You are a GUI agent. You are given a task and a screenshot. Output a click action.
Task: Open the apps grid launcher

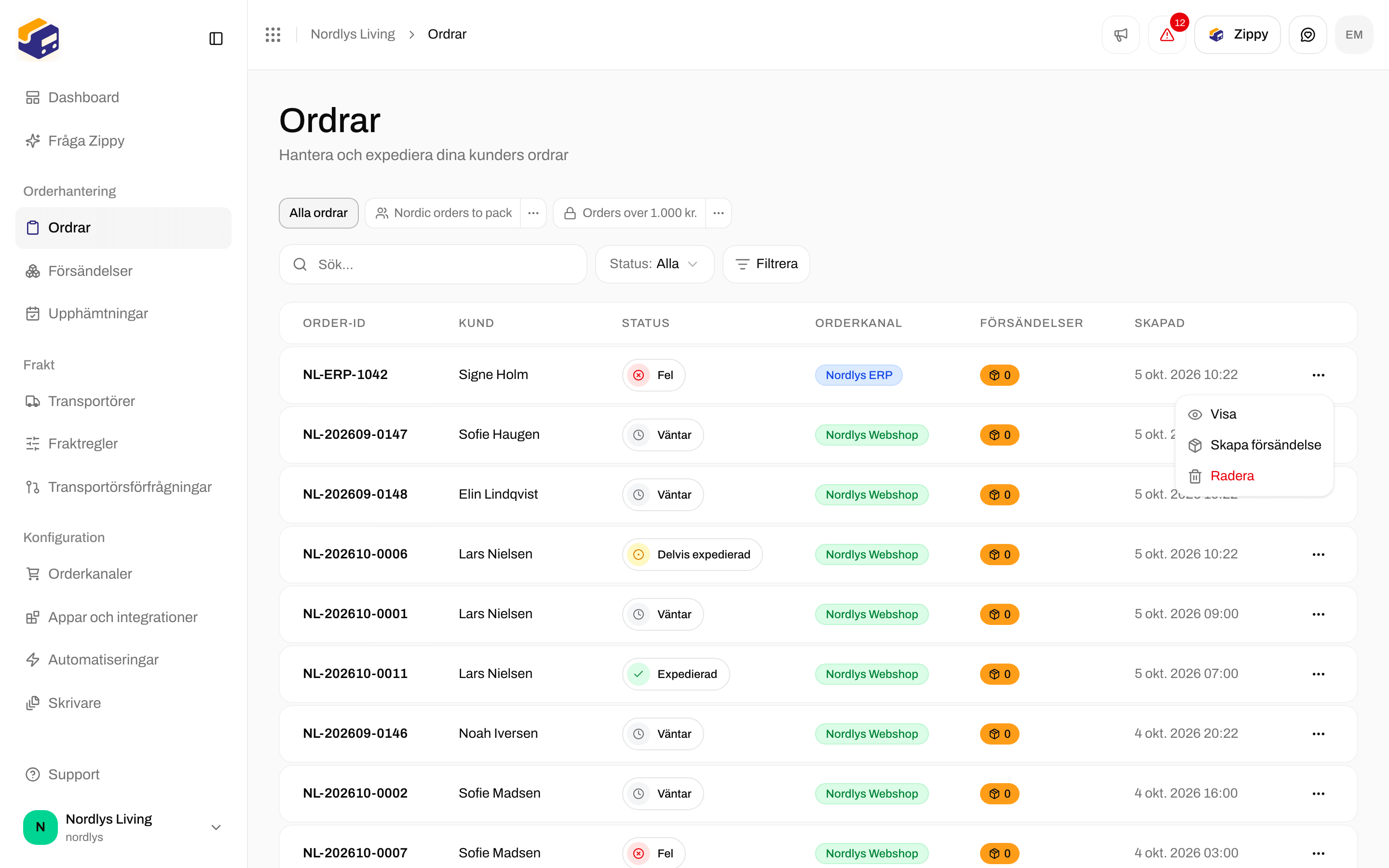click(273, 34)
